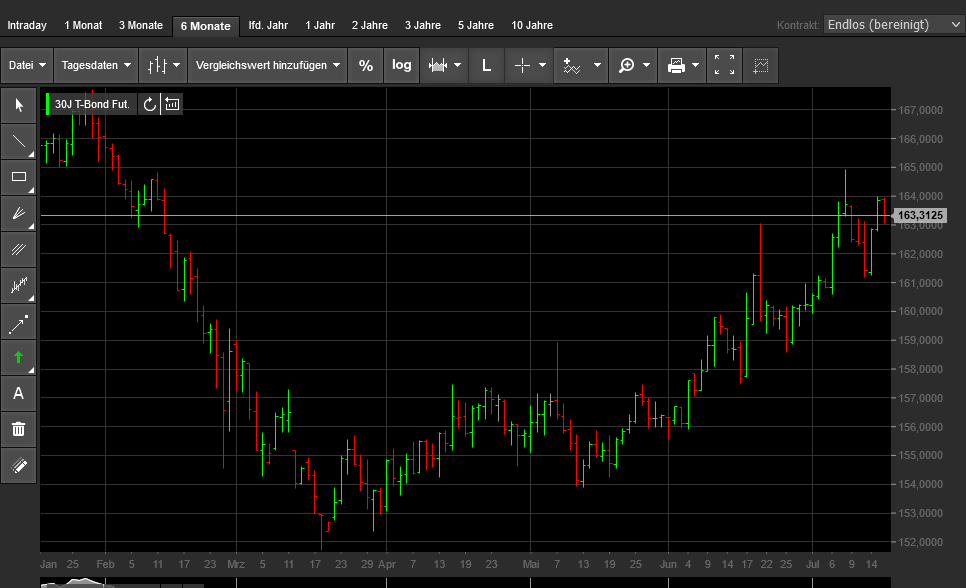Select the parallel lines channel tool
The image size is (966, 588).
pyautogui.click(x=19, y=249)
